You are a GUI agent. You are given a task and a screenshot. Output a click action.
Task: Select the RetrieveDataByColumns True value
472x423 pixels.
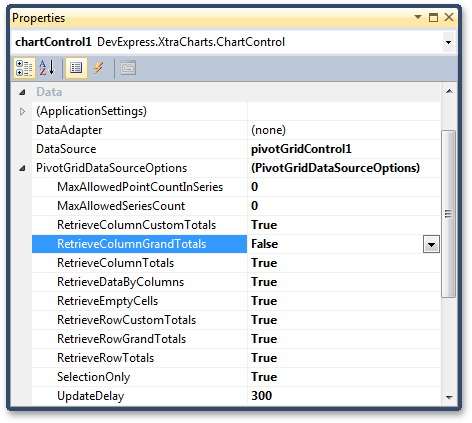[x=344, y=282]
